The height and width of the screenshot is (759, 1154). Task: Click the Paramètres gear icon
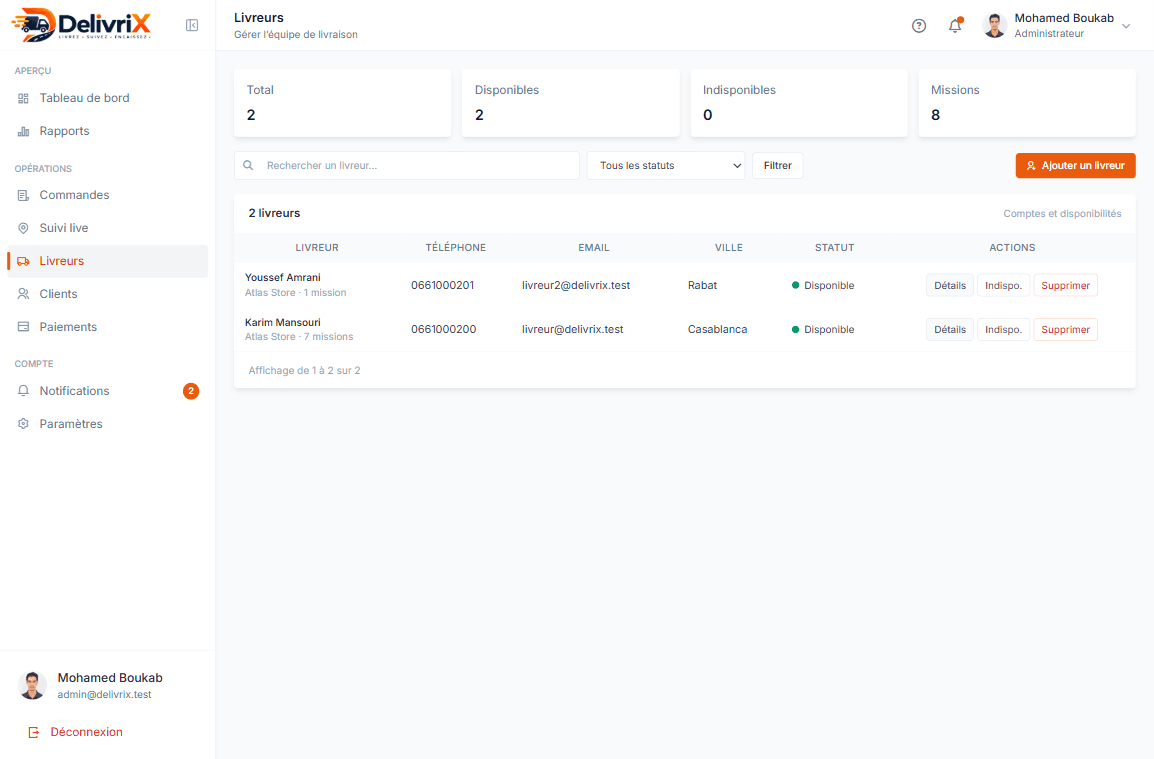(24, 424)
